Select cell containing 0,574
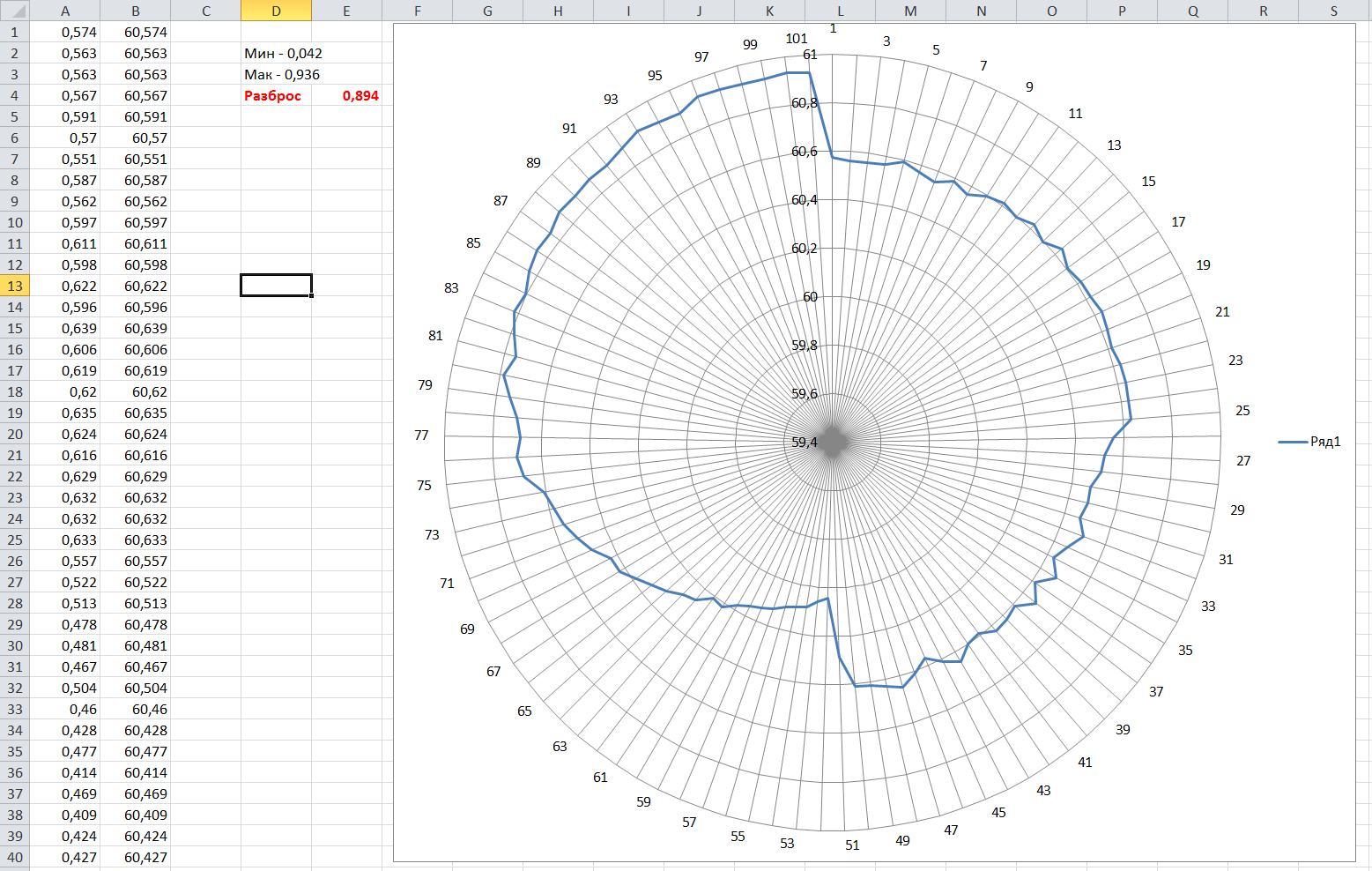This screenshot has height=871, width=1372. (65, 32)
